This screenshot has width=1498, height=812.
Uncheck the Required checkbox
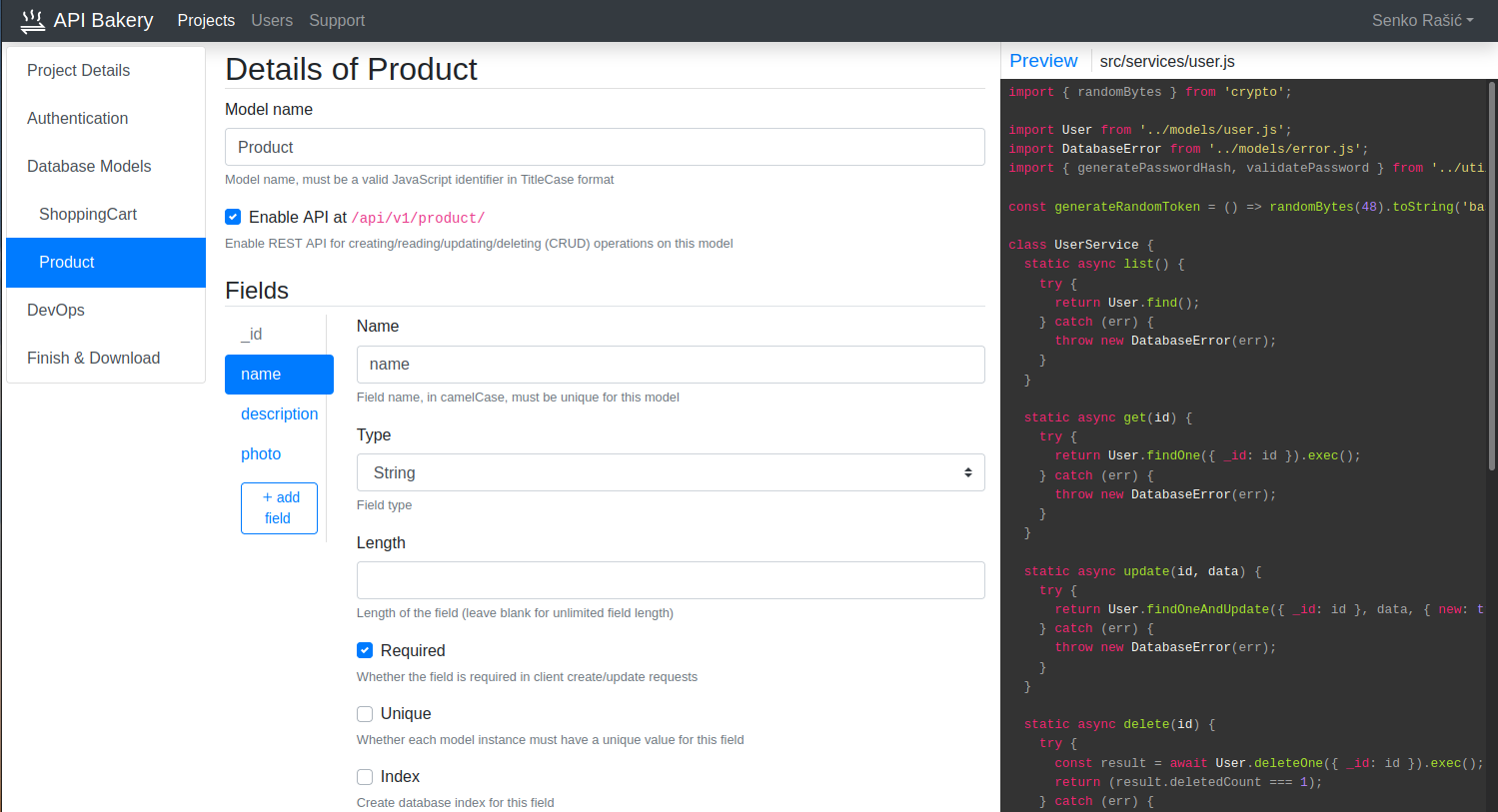[365, 650]
